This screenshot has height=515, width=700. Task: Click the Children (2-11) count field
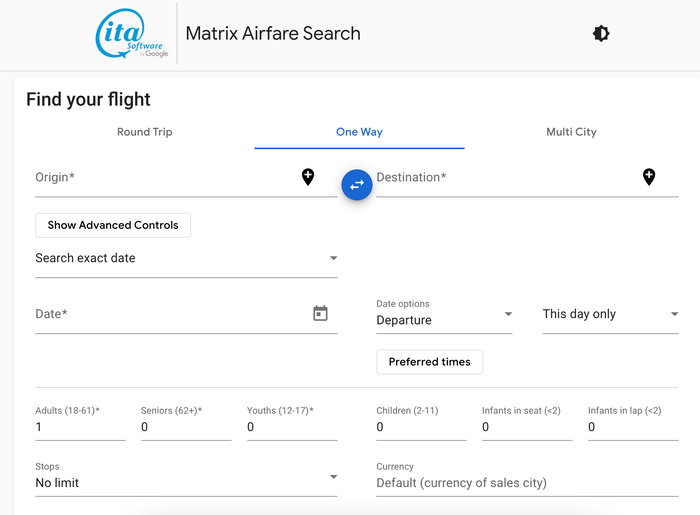(x=421, y=422)
